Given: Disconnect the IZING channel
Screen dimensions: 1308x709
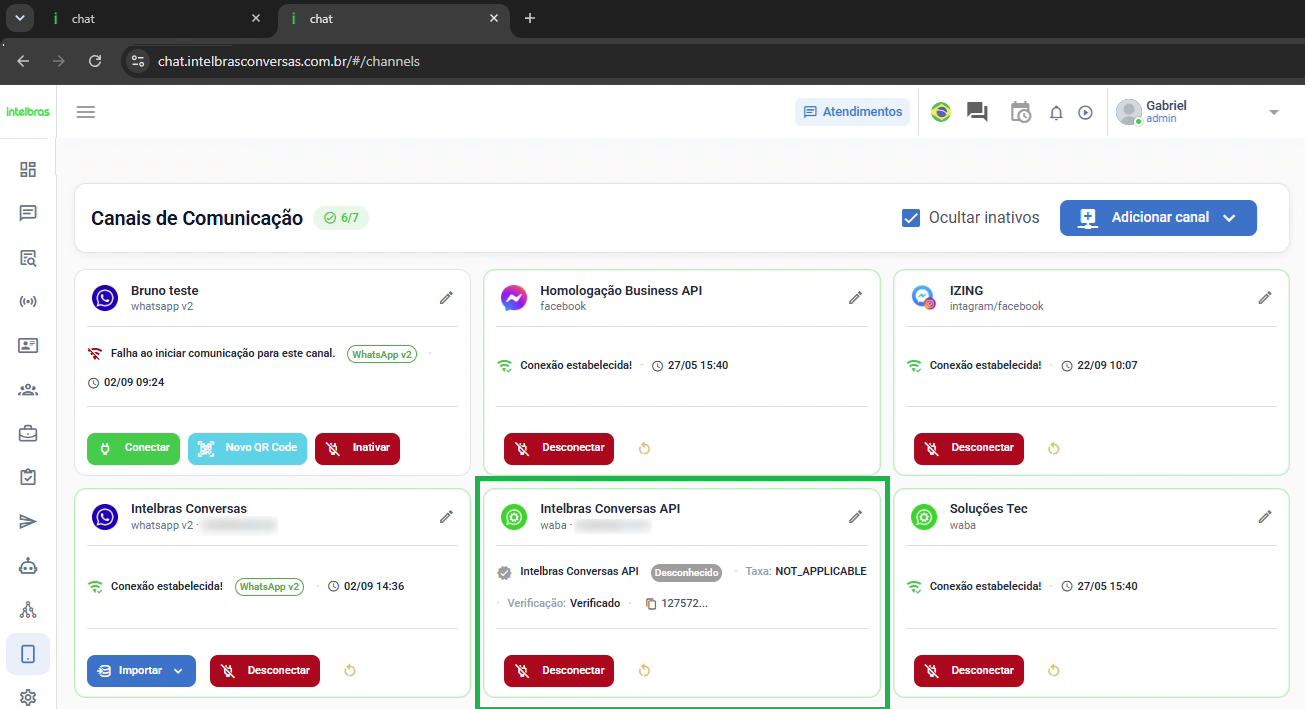Looking at the screenshot, I should point(969,448).
